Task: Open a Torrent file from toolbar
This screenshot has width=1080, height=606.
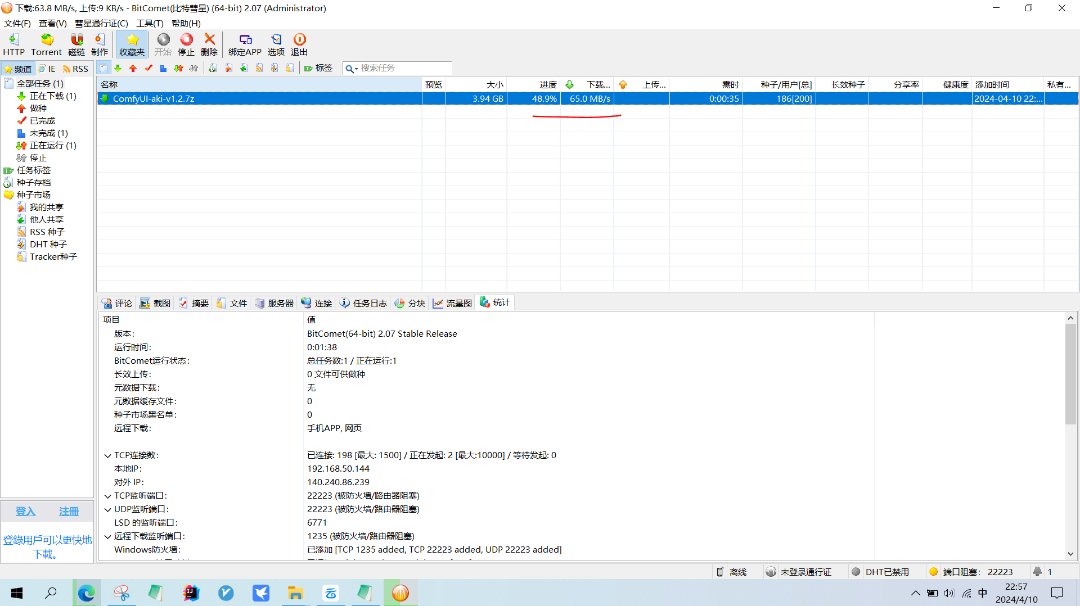Action: [46, 44]
